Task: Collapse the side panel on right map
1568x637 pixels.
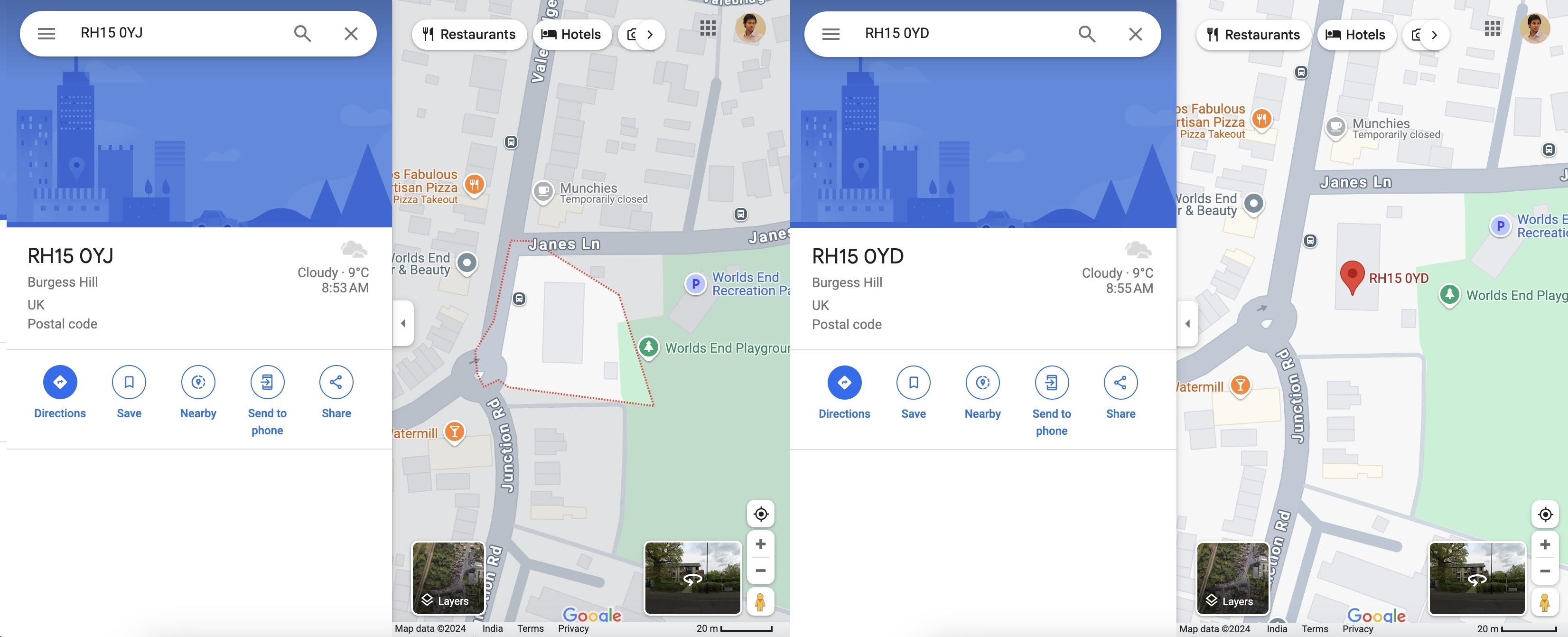Action: (x=1187, y=323)
